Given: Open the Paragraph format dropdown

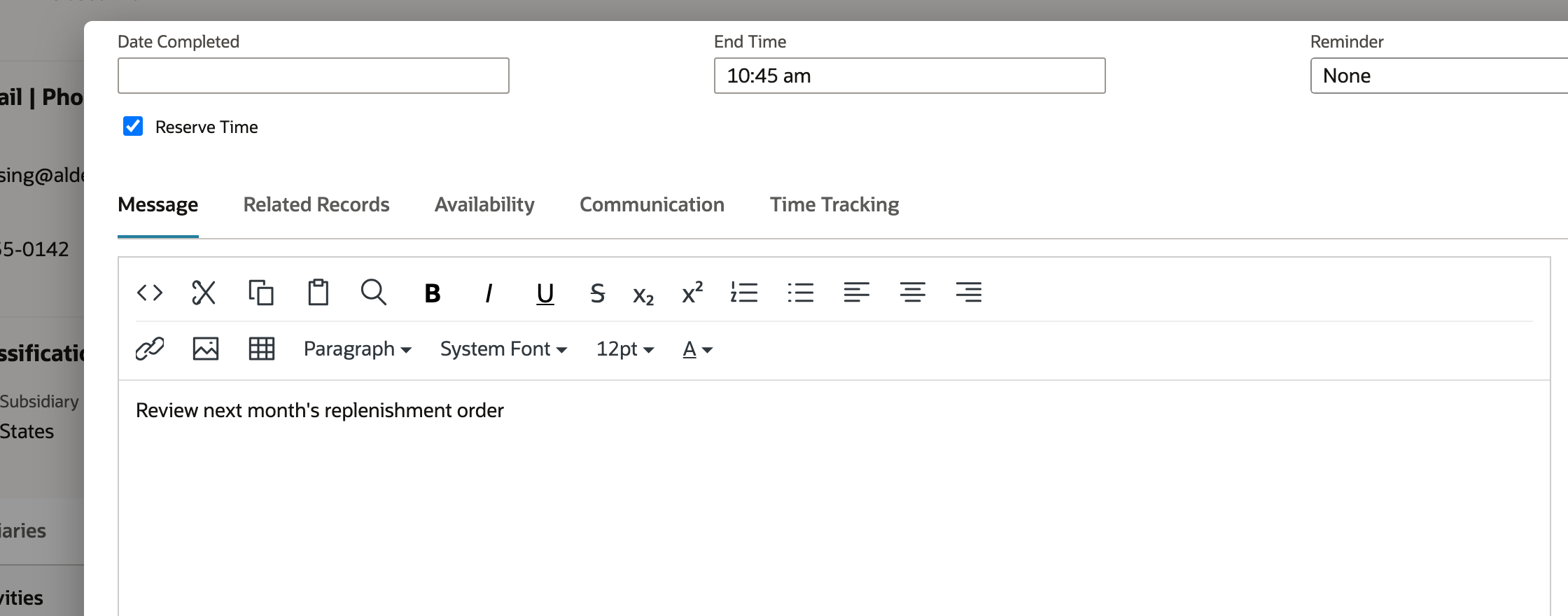Looking at the screenshot, I should point(357,349).
